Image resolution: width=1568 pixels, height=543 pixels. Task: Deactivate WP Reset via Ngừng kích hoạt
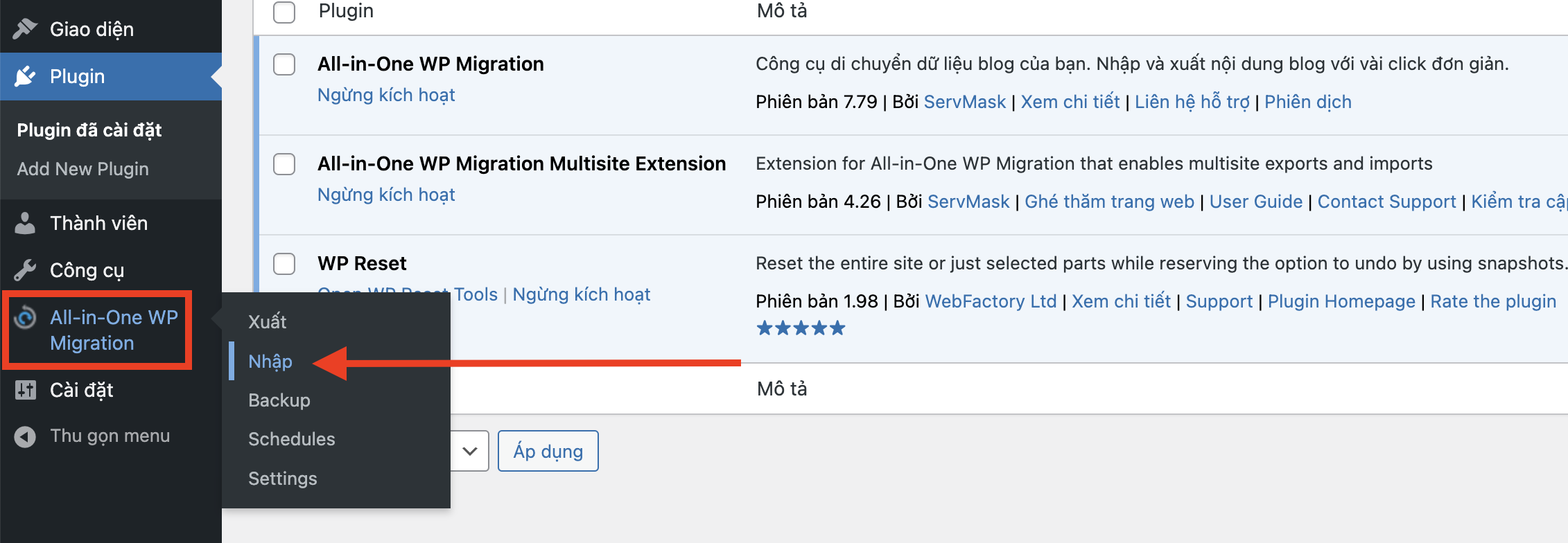581,295
